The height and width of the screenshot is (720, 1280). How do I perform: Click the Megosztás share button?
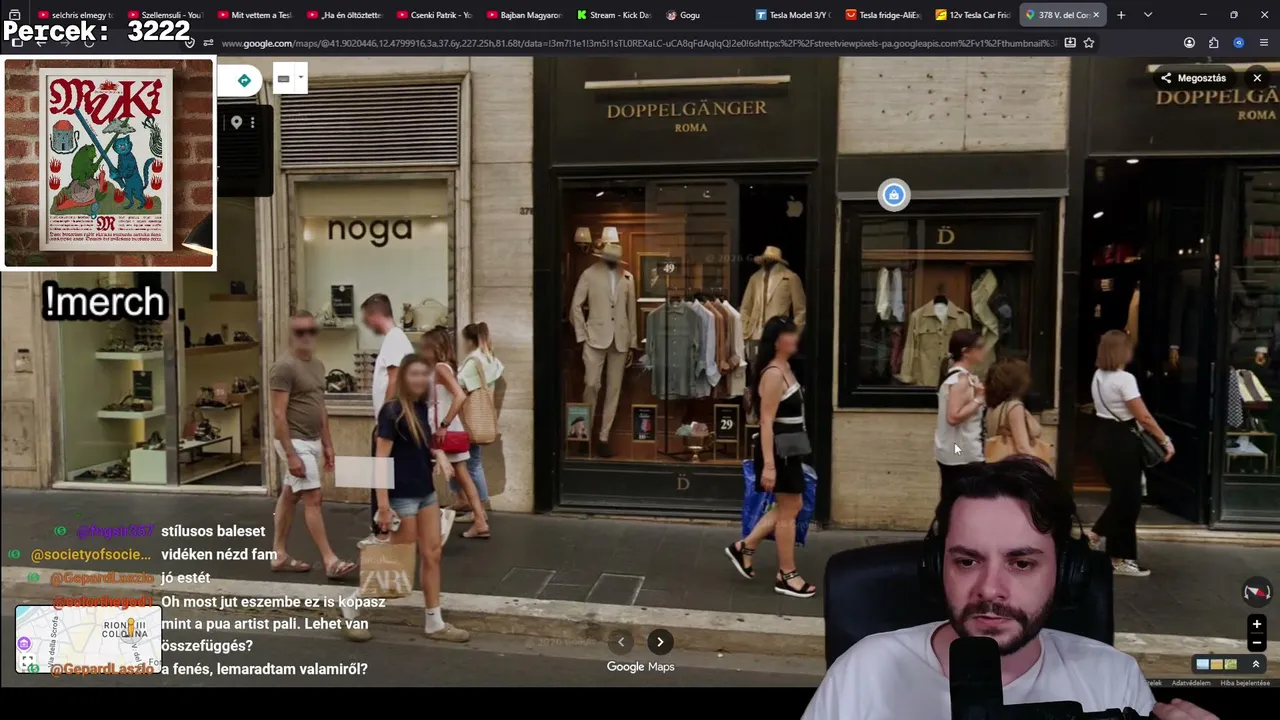[x=1193, y=78]
